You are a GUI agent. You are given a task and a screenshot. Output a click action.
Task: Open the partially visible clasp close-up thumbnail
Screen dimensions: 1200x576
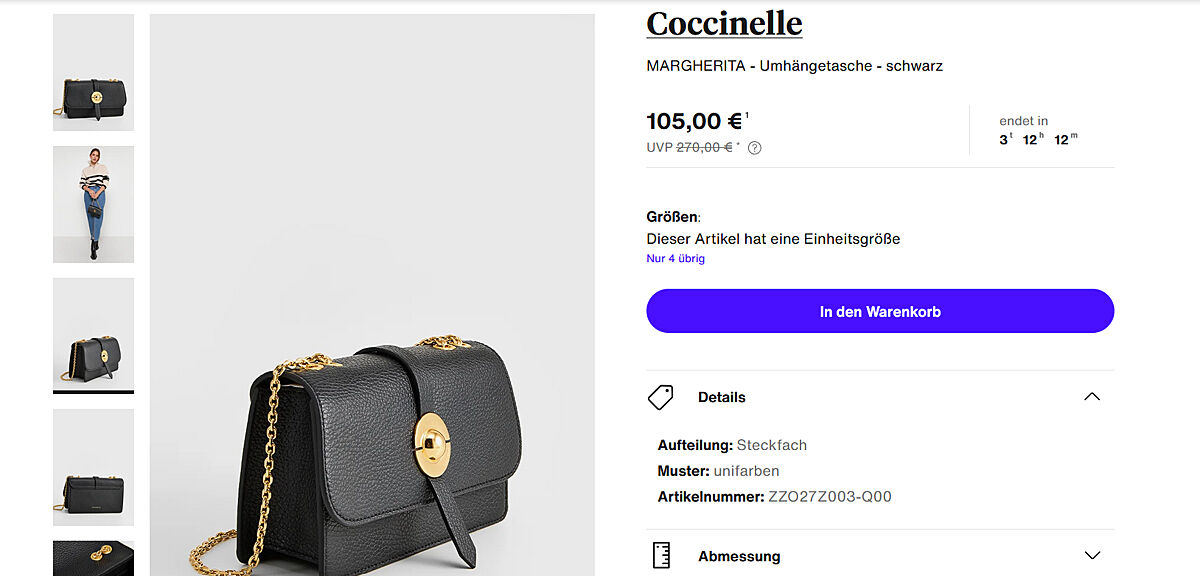click(93, 558)
